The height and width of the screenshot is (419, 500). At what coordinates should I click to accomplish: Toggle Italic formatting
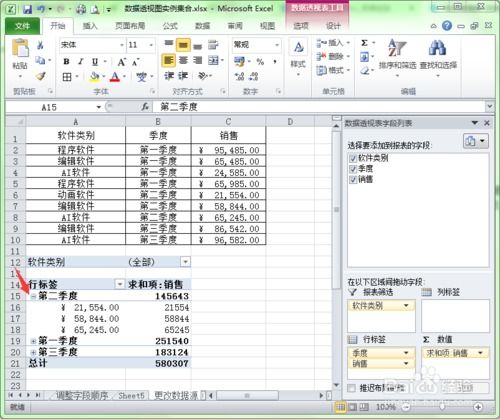click(x=81, y=62)
